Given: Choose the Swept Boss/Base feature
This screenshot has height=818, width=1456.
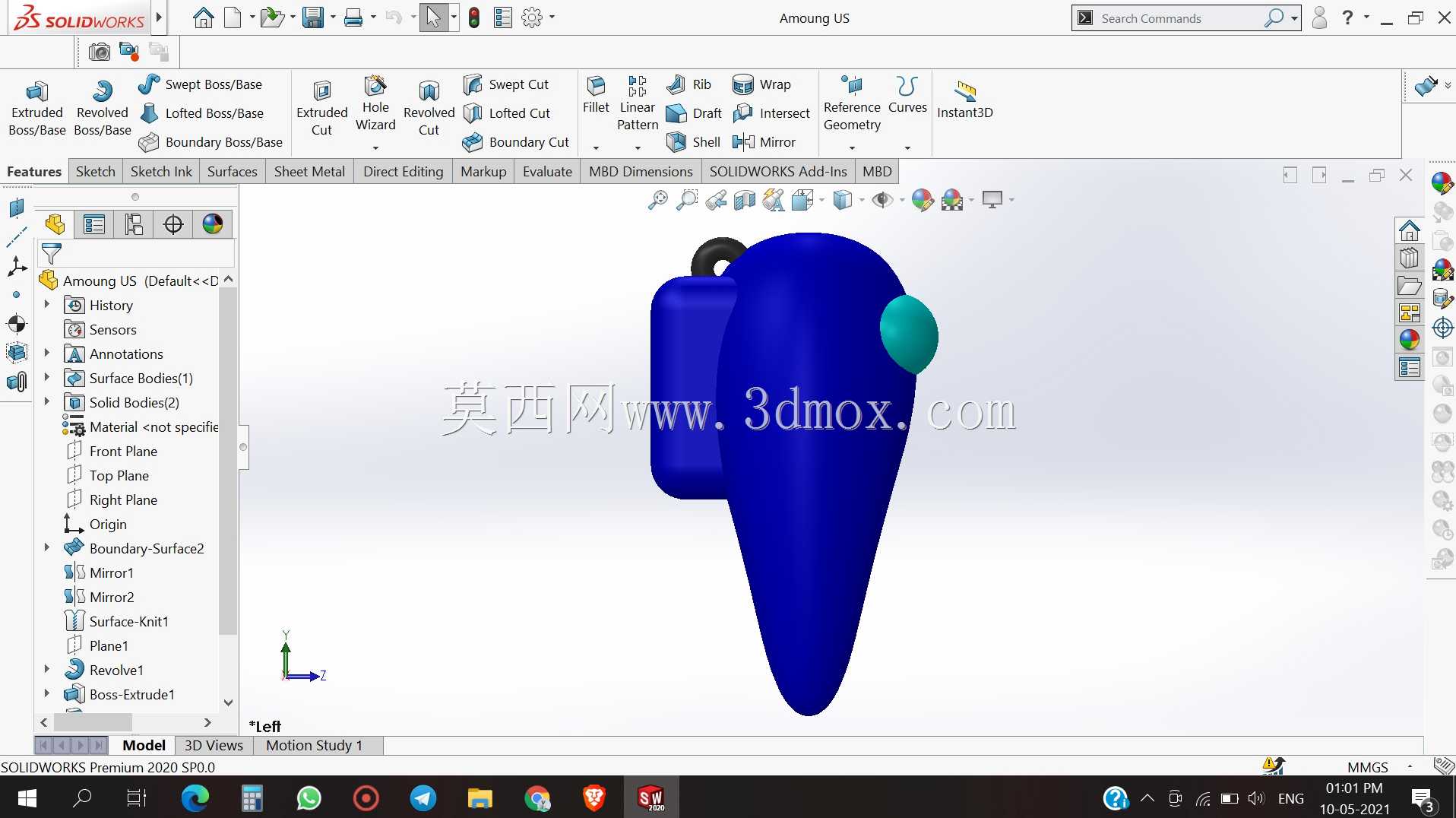Looking at the screenshot, I should point(201,84).
